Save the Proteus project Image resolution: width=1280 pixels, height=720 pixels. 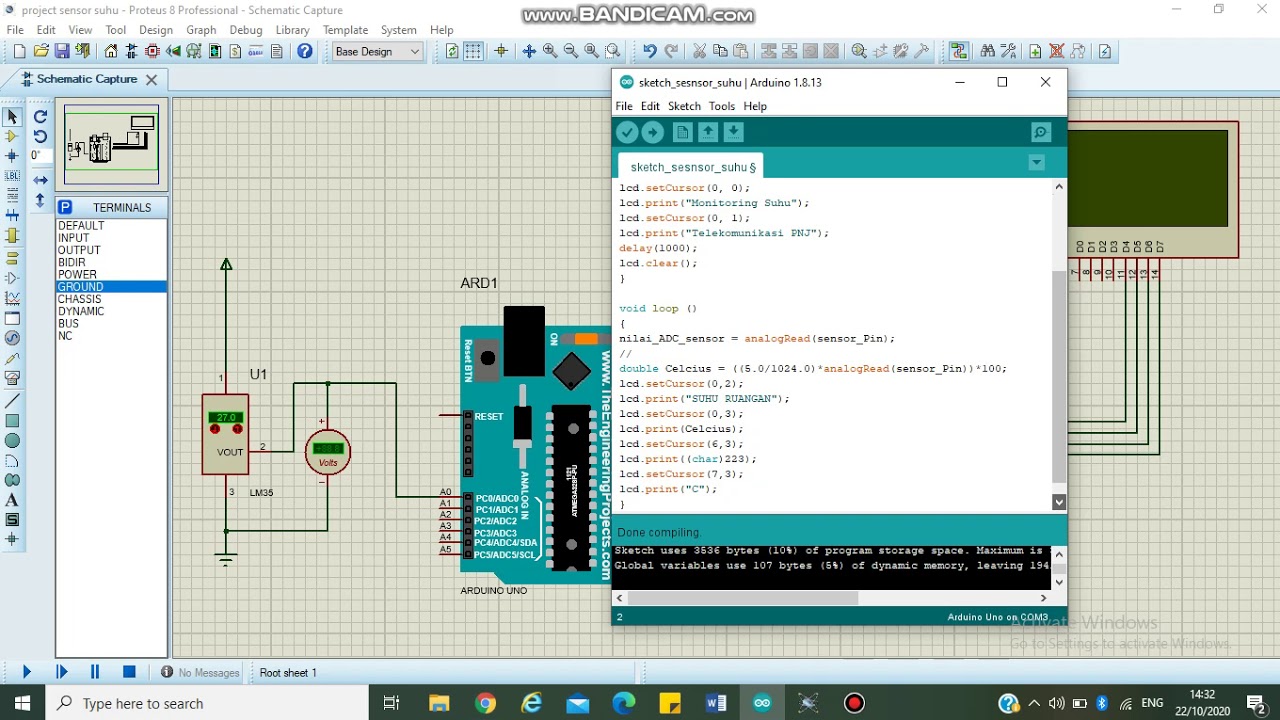coord(62,51)
